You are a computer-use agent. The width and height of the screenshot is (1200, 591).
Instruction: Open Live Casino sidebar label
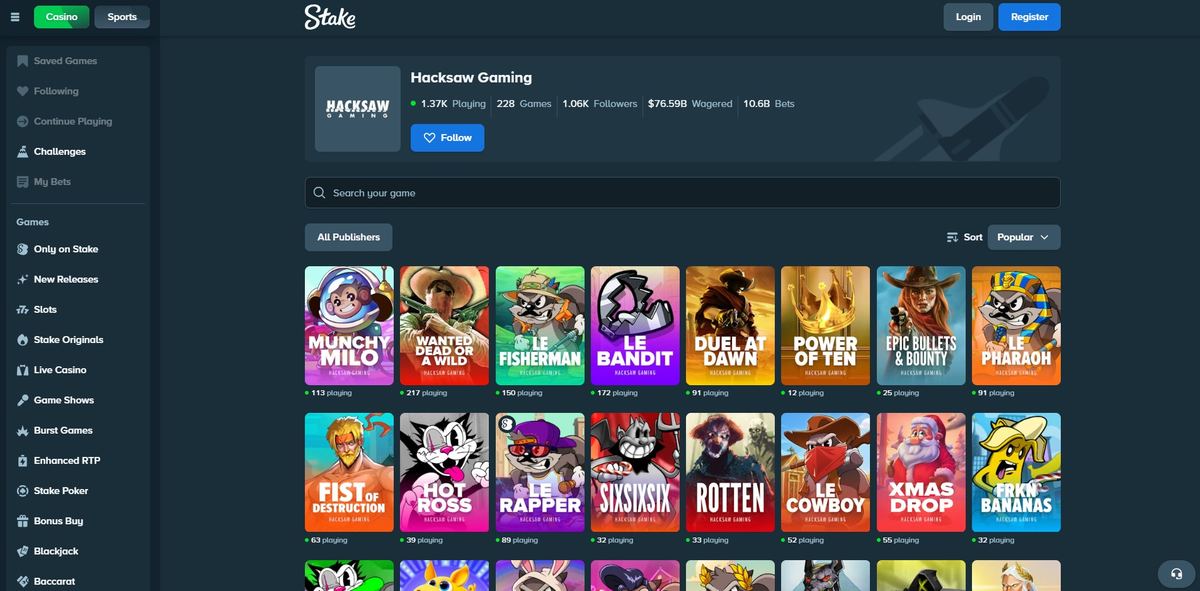click(x=60, y=370)
